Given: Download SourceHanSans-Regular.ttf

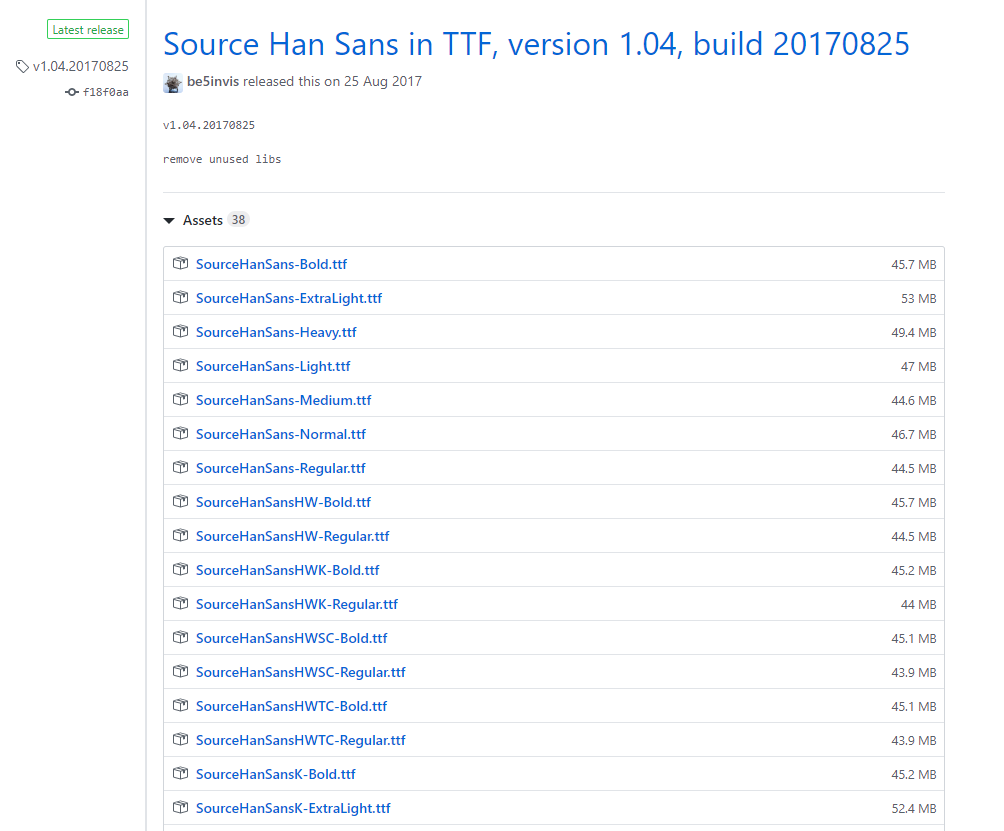Looking at the screenshot, I should click(x=280, y=467).
